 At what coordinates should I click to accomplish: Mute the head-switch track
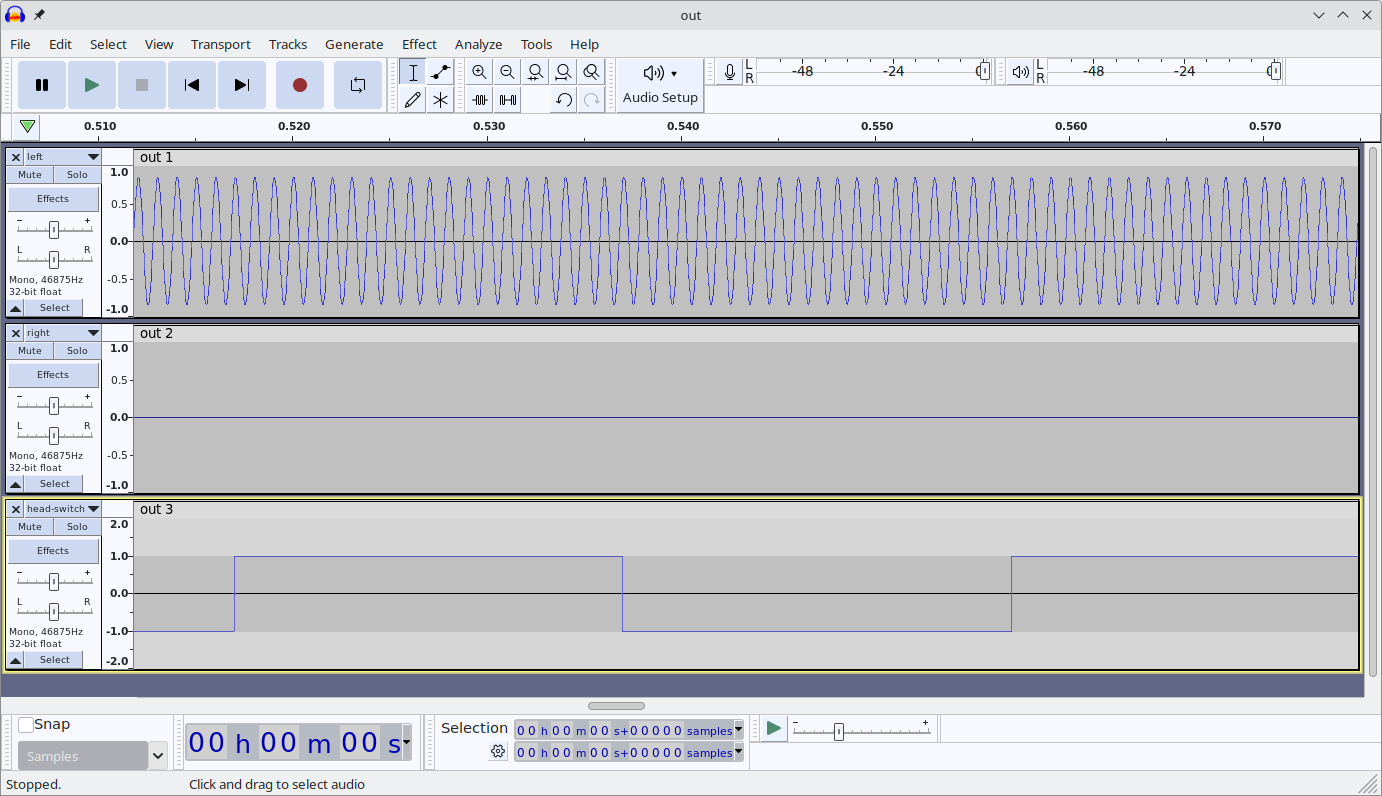[x=30, y=527]
